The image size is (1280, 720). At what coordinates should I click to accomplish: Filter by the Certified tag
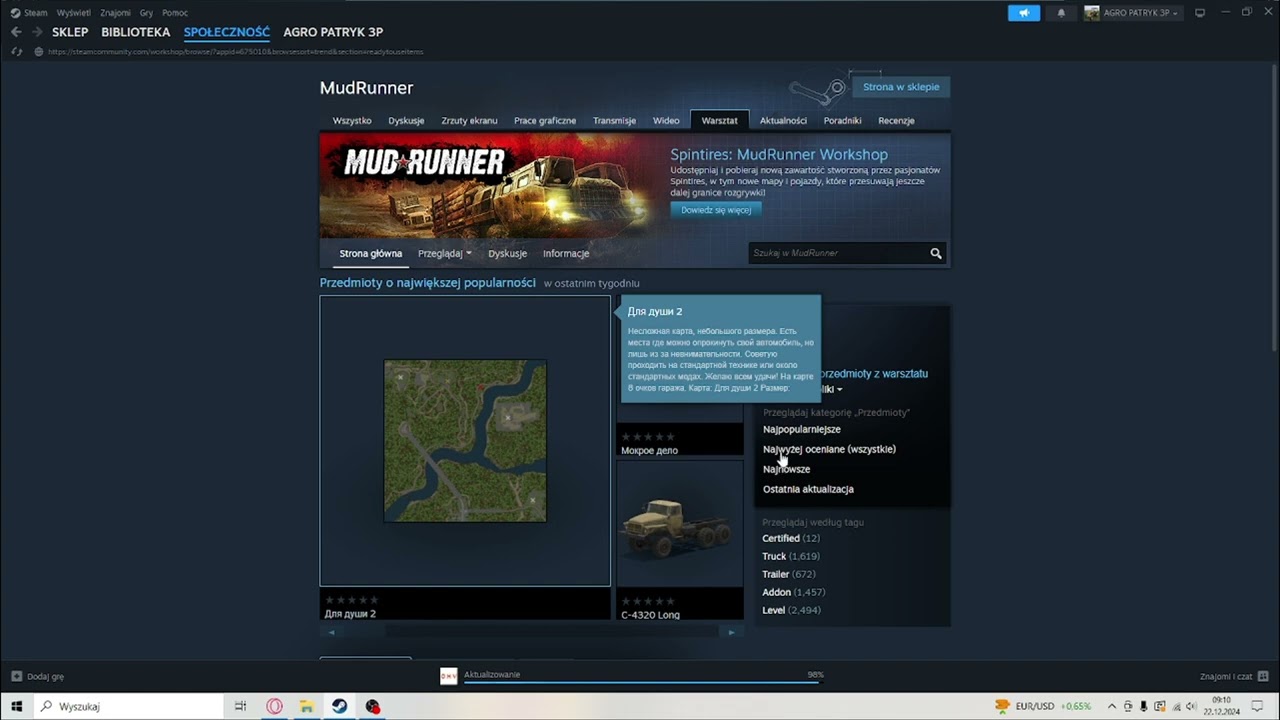pyautogui.click(x=781, y=538)
